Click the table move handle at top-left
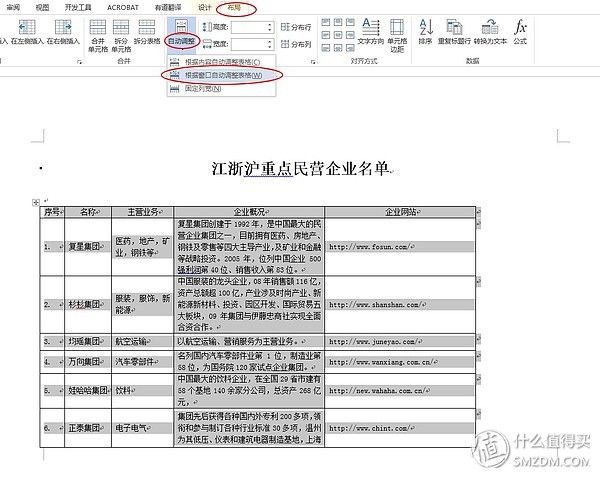Viewport: 600px width, 478px height. (36, 202)
